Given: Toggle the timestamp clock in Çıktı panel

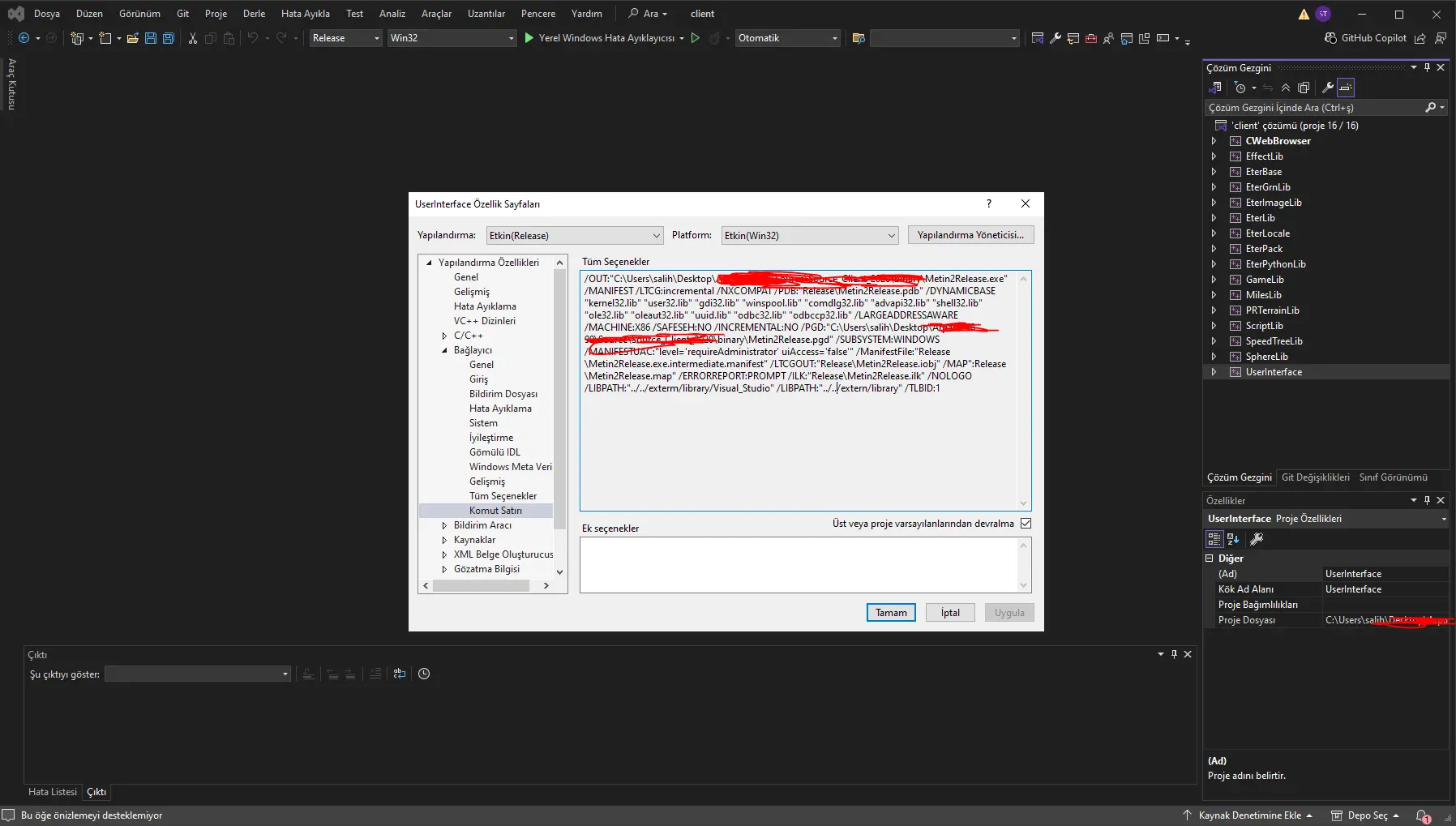Looking at the screenshot, I should [424, 674].
